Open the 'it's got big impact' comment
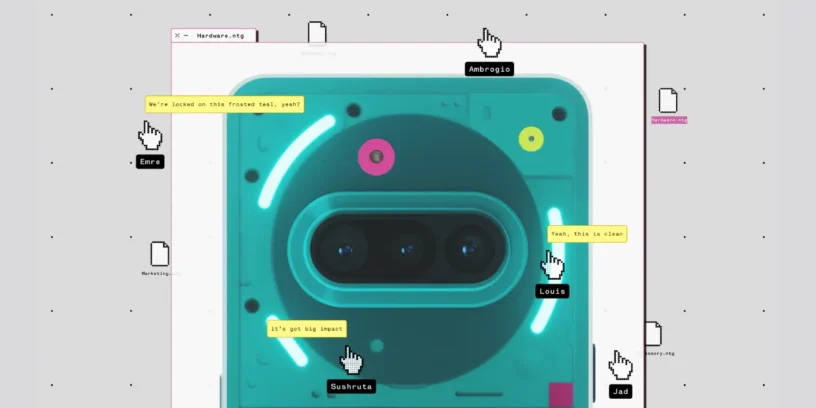Image resolution: width=816 pixels, height=408 pixels. 306,328
